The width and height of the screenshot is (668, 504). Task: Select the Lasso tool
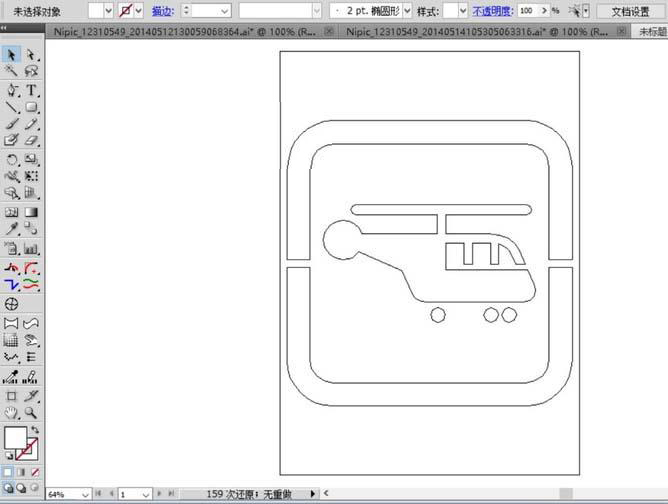(x=31, y=71)
